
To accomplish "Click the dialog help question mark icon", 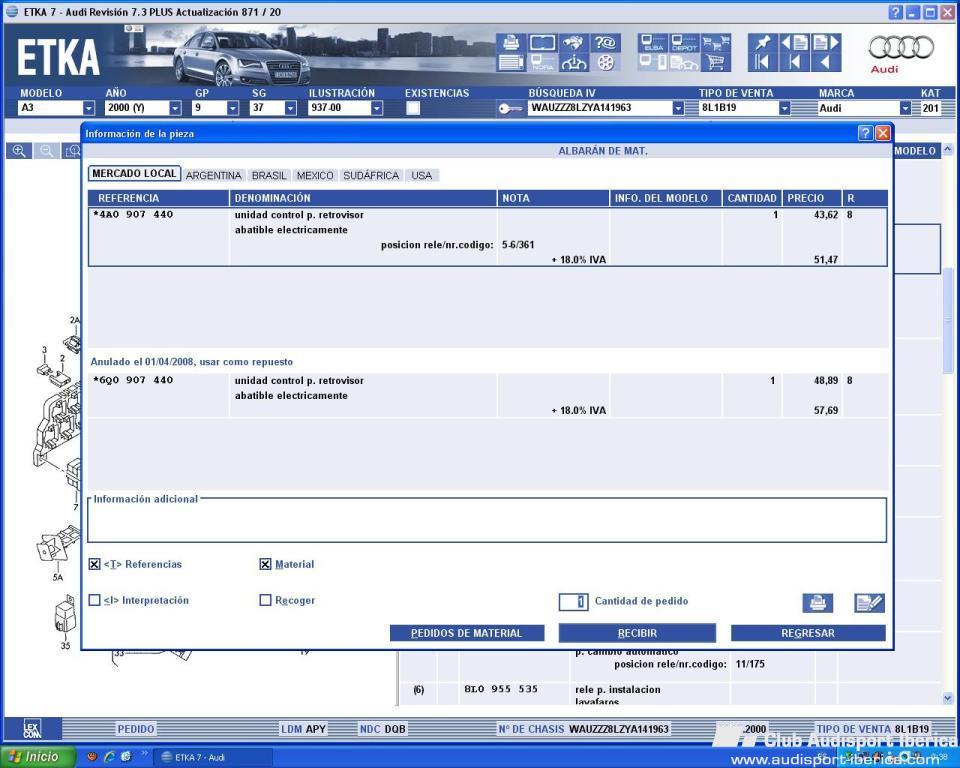I will [x=865, y=134].
